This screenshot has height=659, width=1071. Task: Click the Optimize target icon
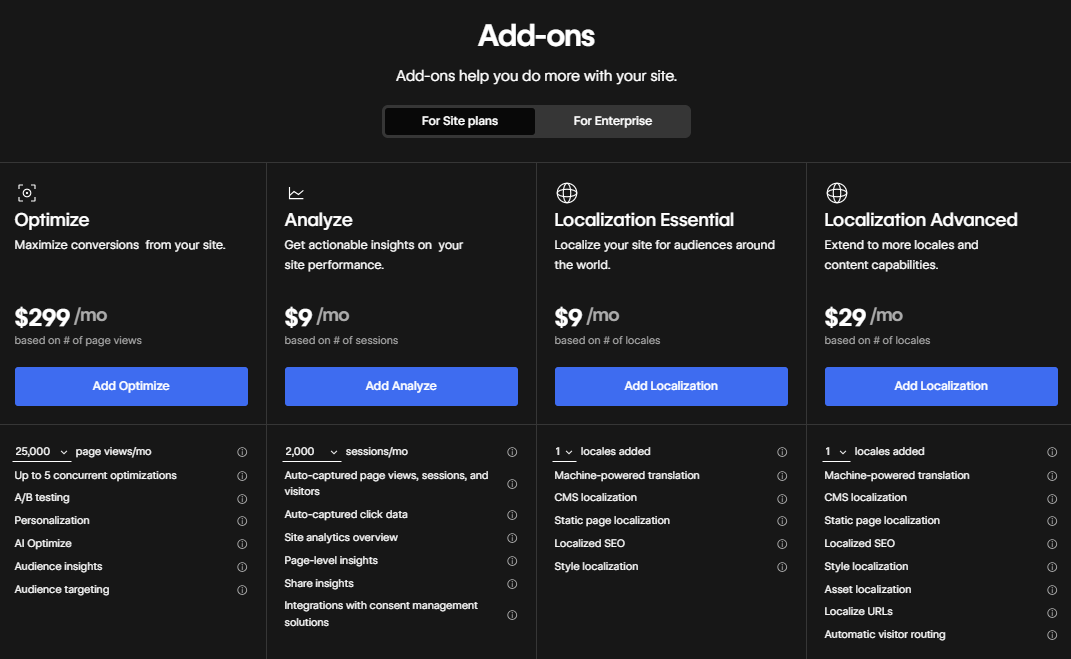point(26,192)
